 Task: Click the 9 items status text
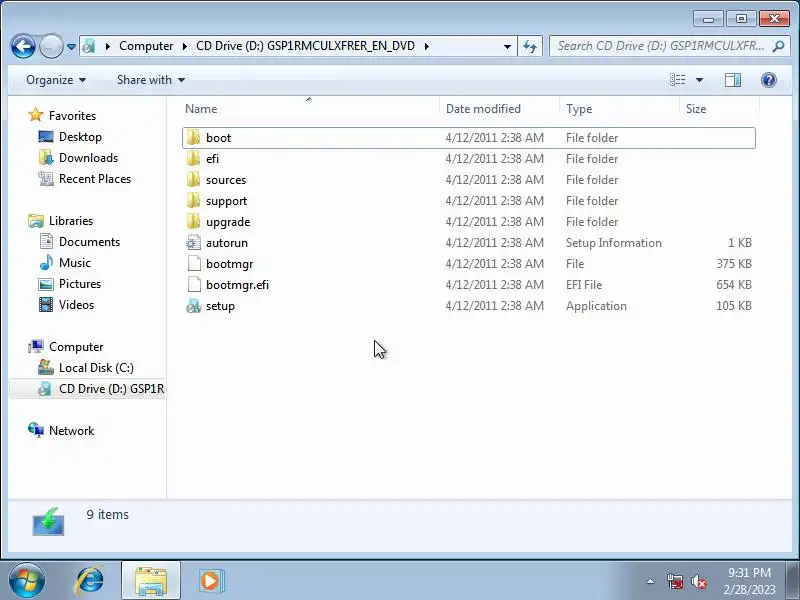point(107,514)
